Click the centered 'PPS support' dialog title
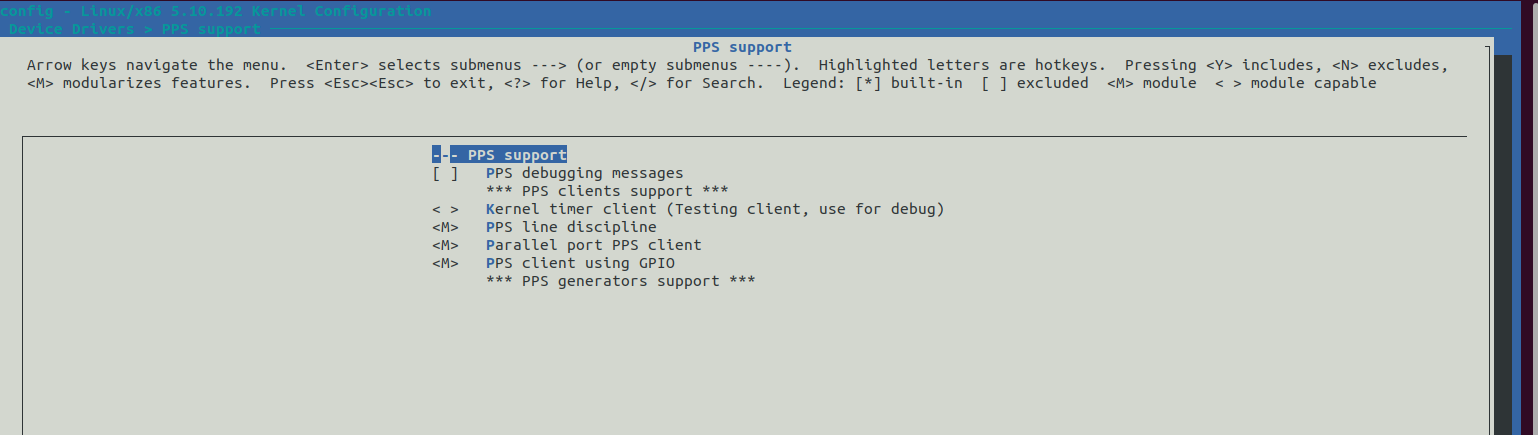Viewport: 1538px width, 435px height. tap(742, 47)
